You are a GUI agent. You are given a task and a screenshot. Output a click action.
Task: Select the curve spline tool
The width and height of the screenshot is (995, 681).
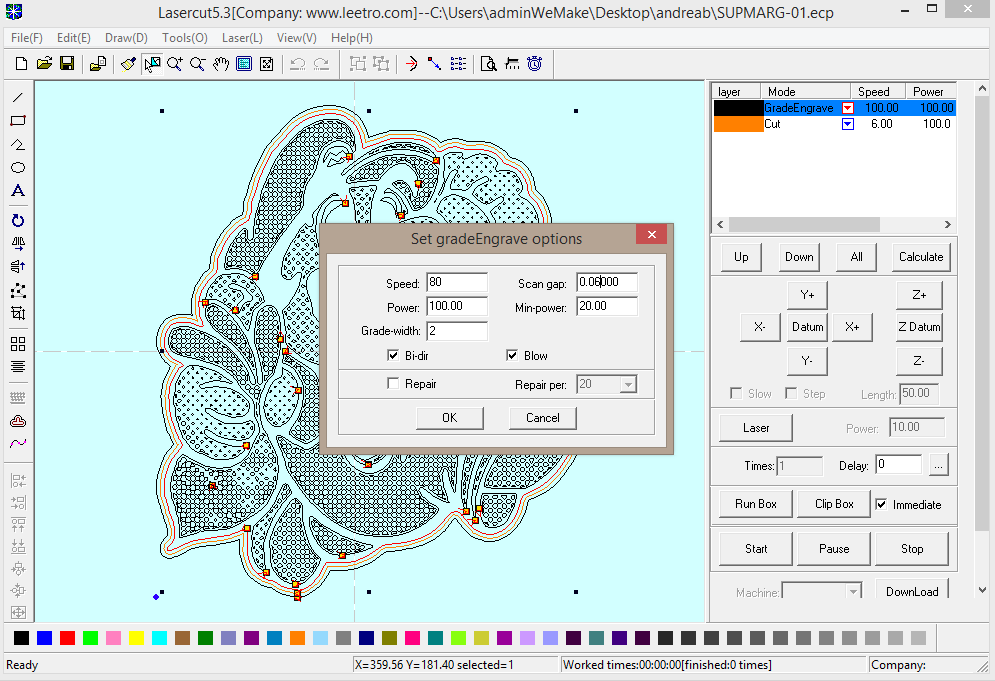pos(18,444)
